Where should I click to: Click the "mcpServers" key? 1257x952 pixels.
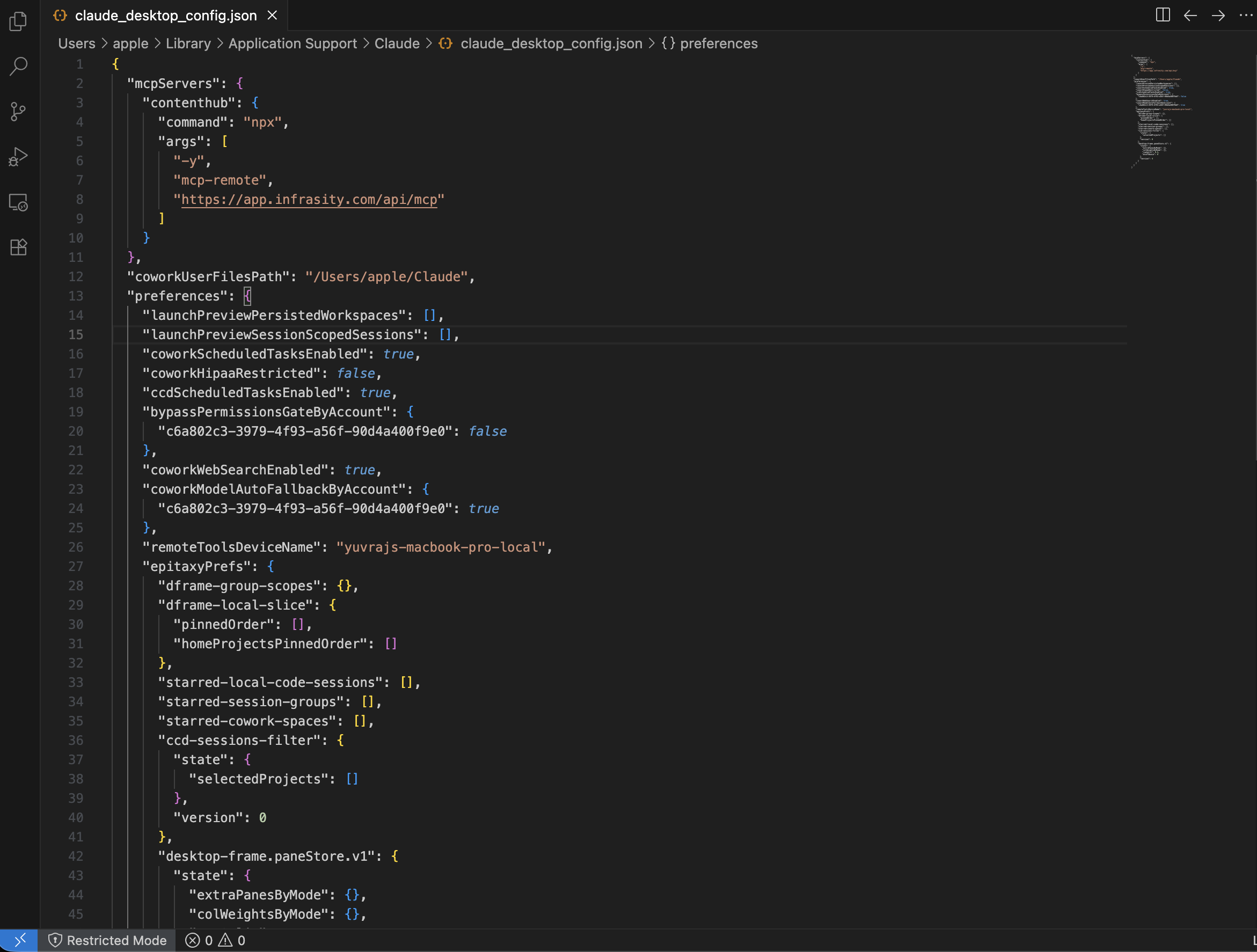coord(173,84)
